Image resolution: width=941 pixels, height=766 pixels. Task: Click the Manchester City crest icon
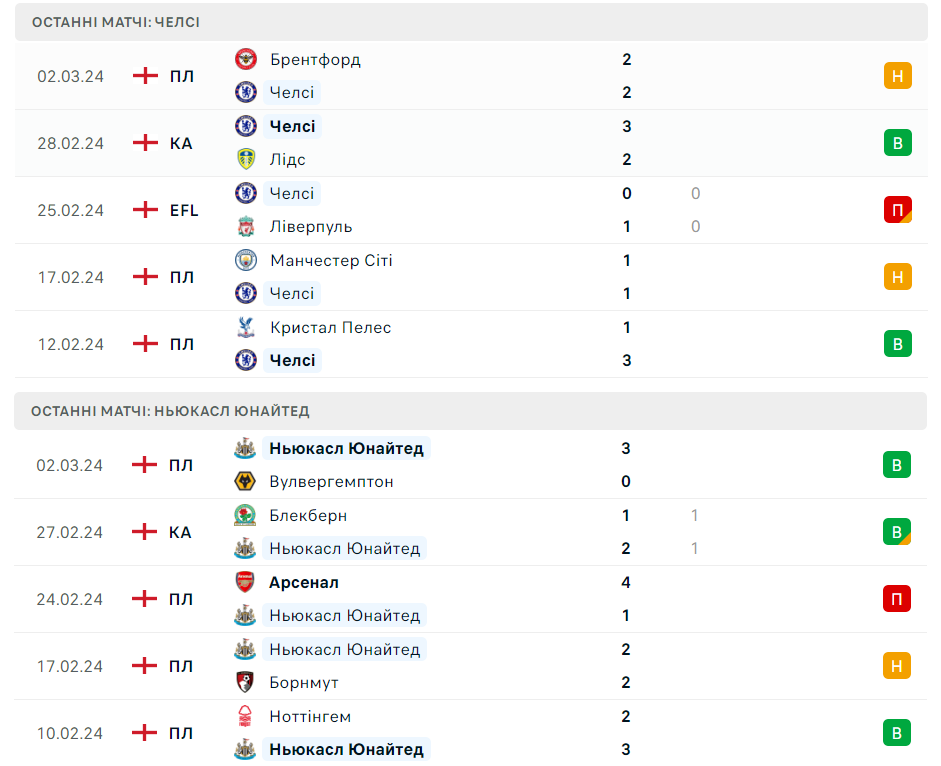(x=246, y=260)
